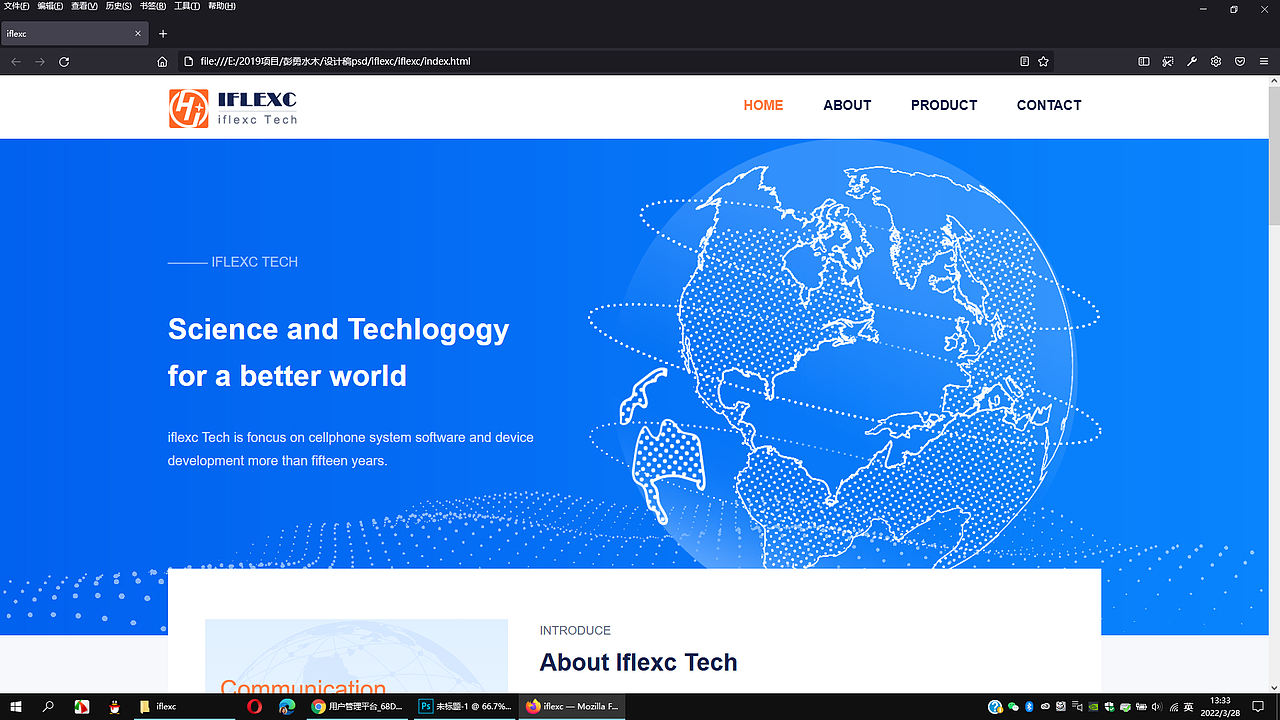Open the CONTACT nav link
The height and width of the screenshot is (720, 1280).
click(x=1049, y=105)
